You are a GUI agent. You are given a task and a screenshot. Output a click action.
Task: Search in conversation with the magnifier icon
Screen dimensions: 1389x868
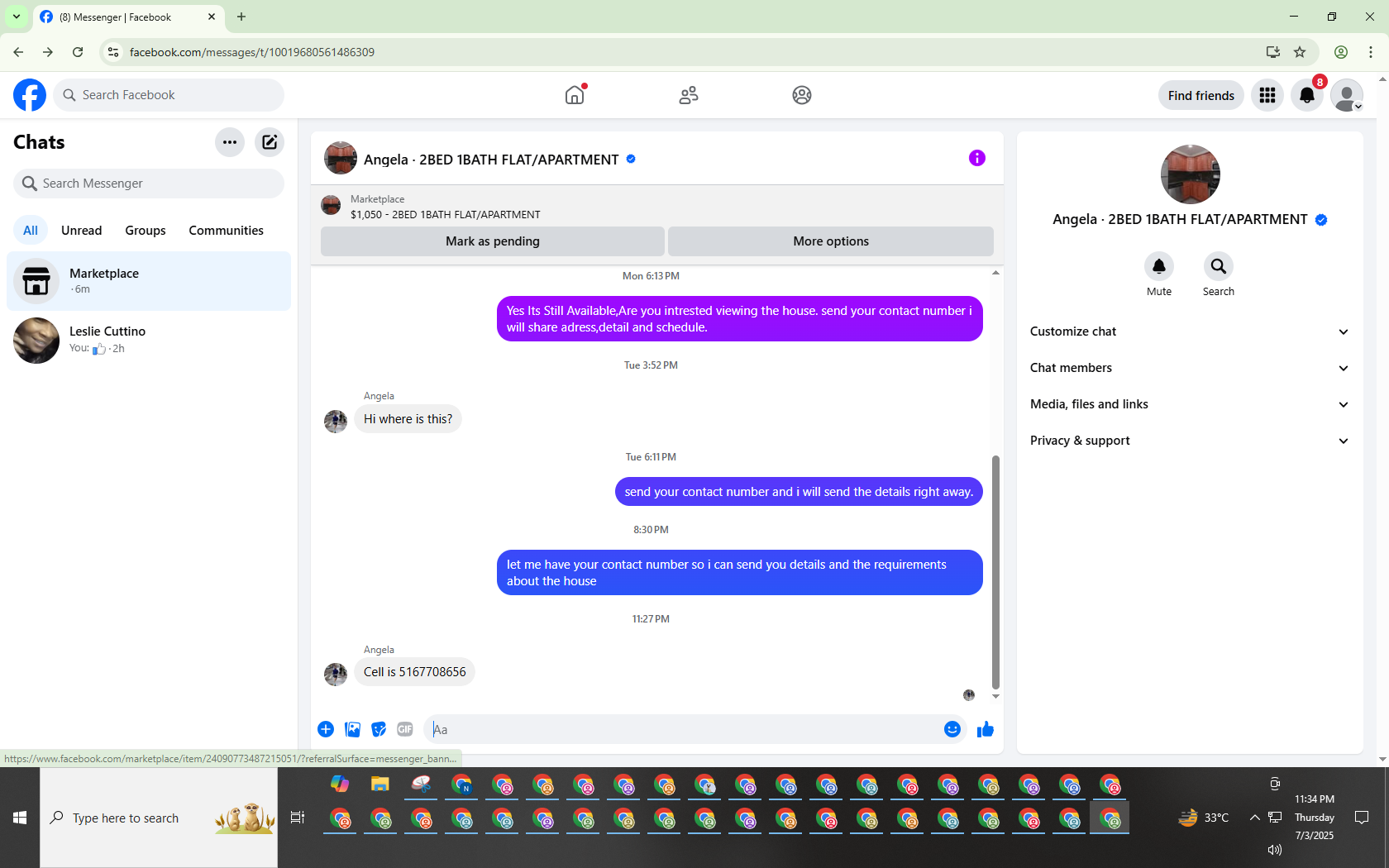pos(1219,266)
